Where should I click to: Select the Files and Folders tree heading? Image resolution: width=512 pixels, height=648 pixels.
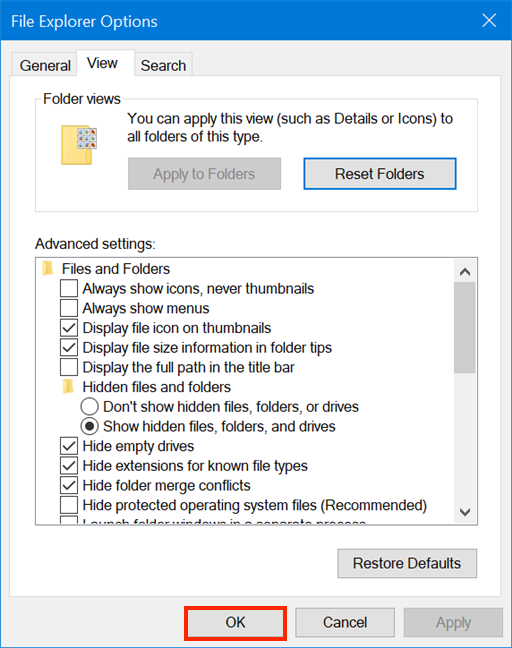116,269
